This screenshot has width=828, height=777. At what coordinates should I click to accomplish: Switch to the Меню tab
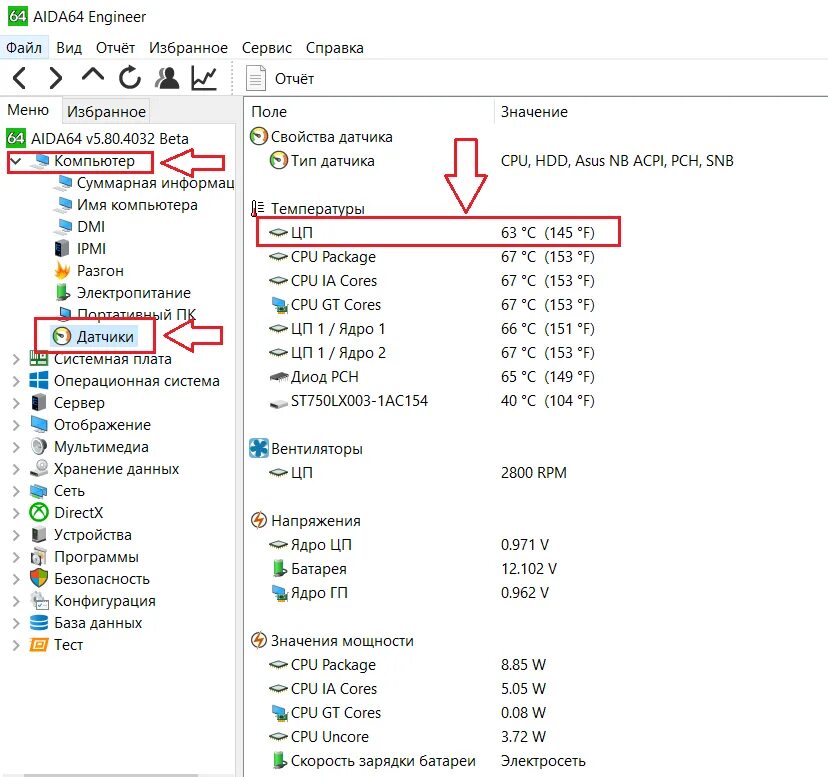coord(28,110)
